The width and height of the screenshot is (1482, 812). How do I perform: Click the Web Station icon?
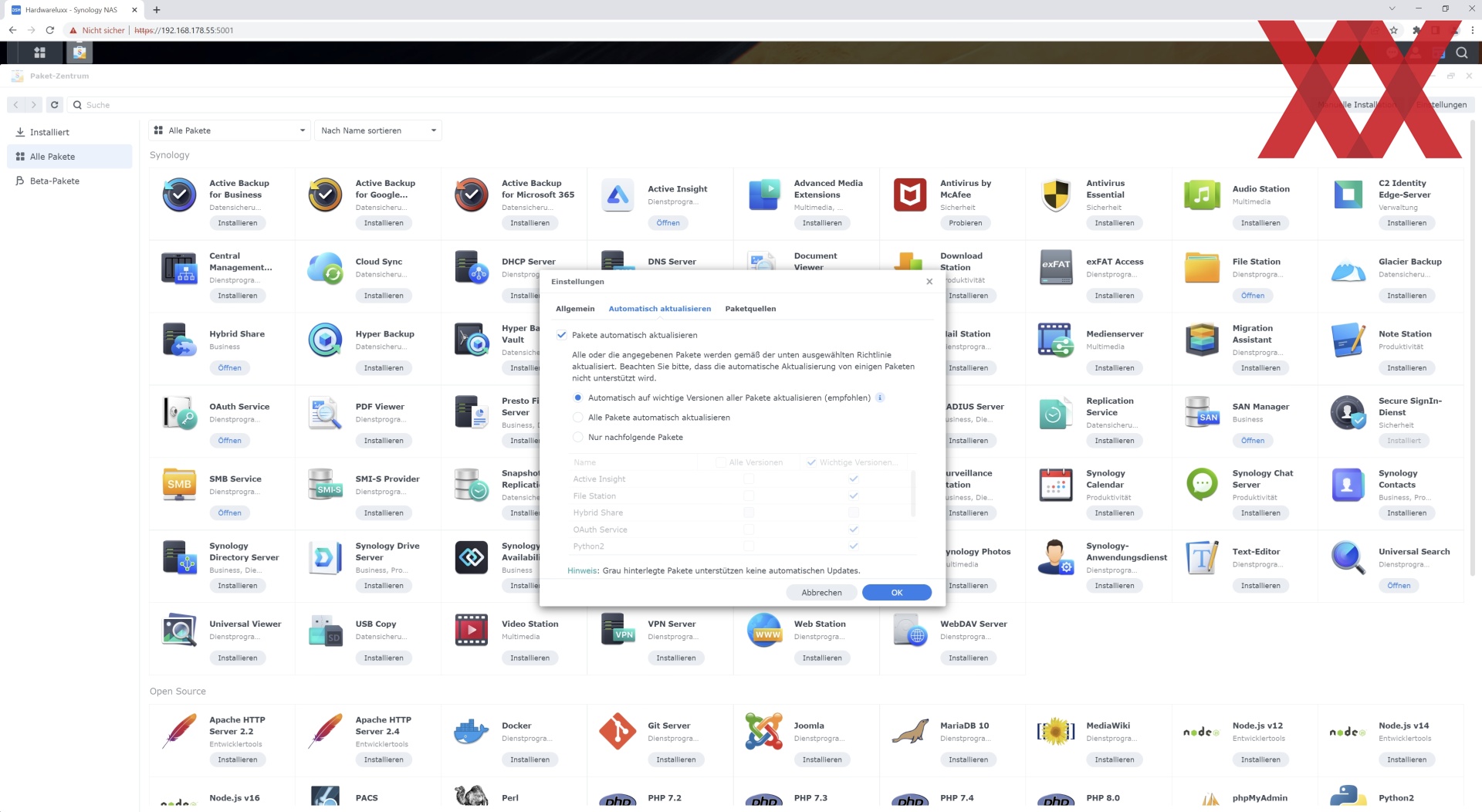coord(764,630)
